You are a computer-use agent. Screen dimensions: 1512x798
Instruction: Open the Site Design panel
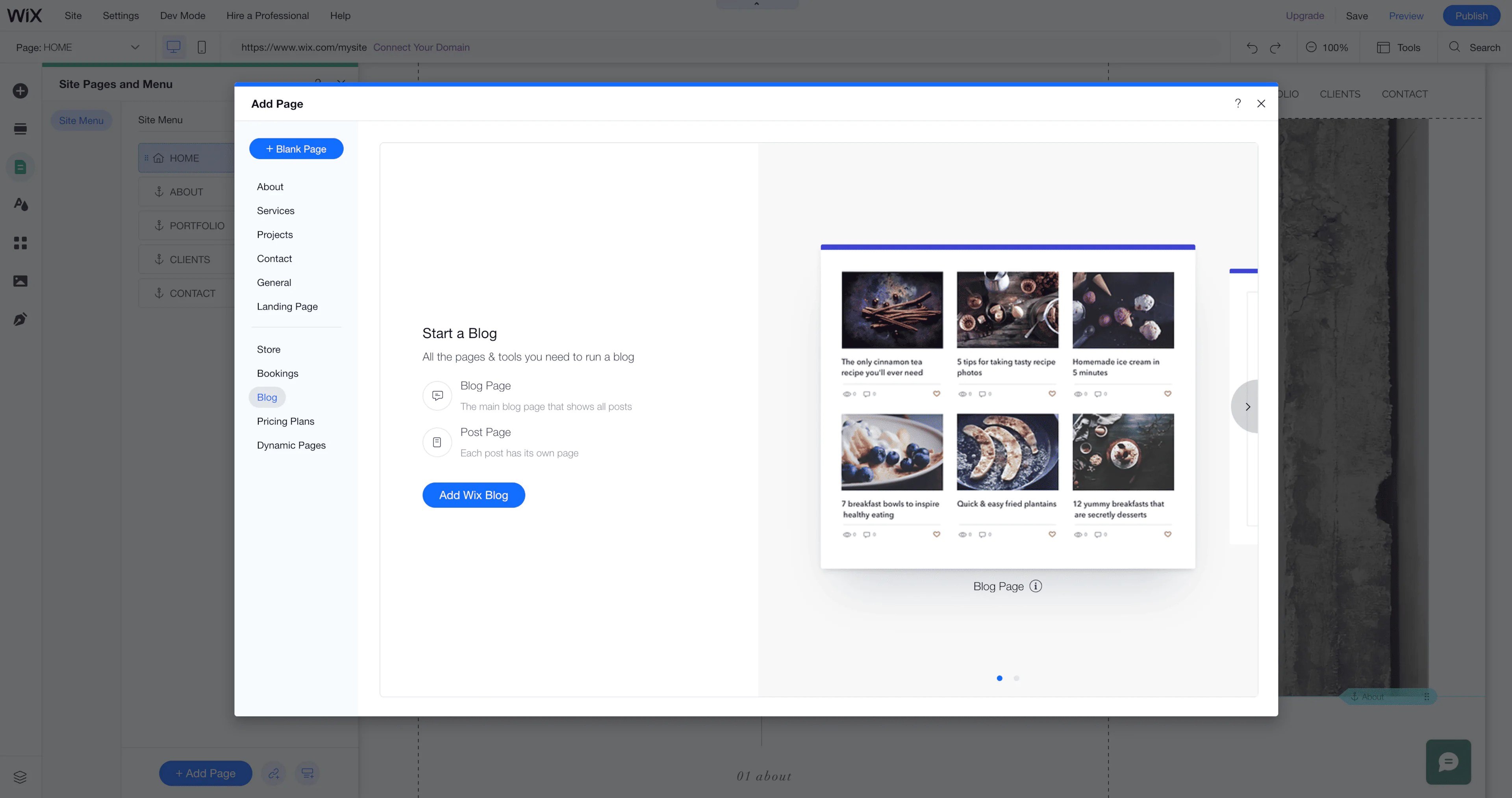point(20,204)
